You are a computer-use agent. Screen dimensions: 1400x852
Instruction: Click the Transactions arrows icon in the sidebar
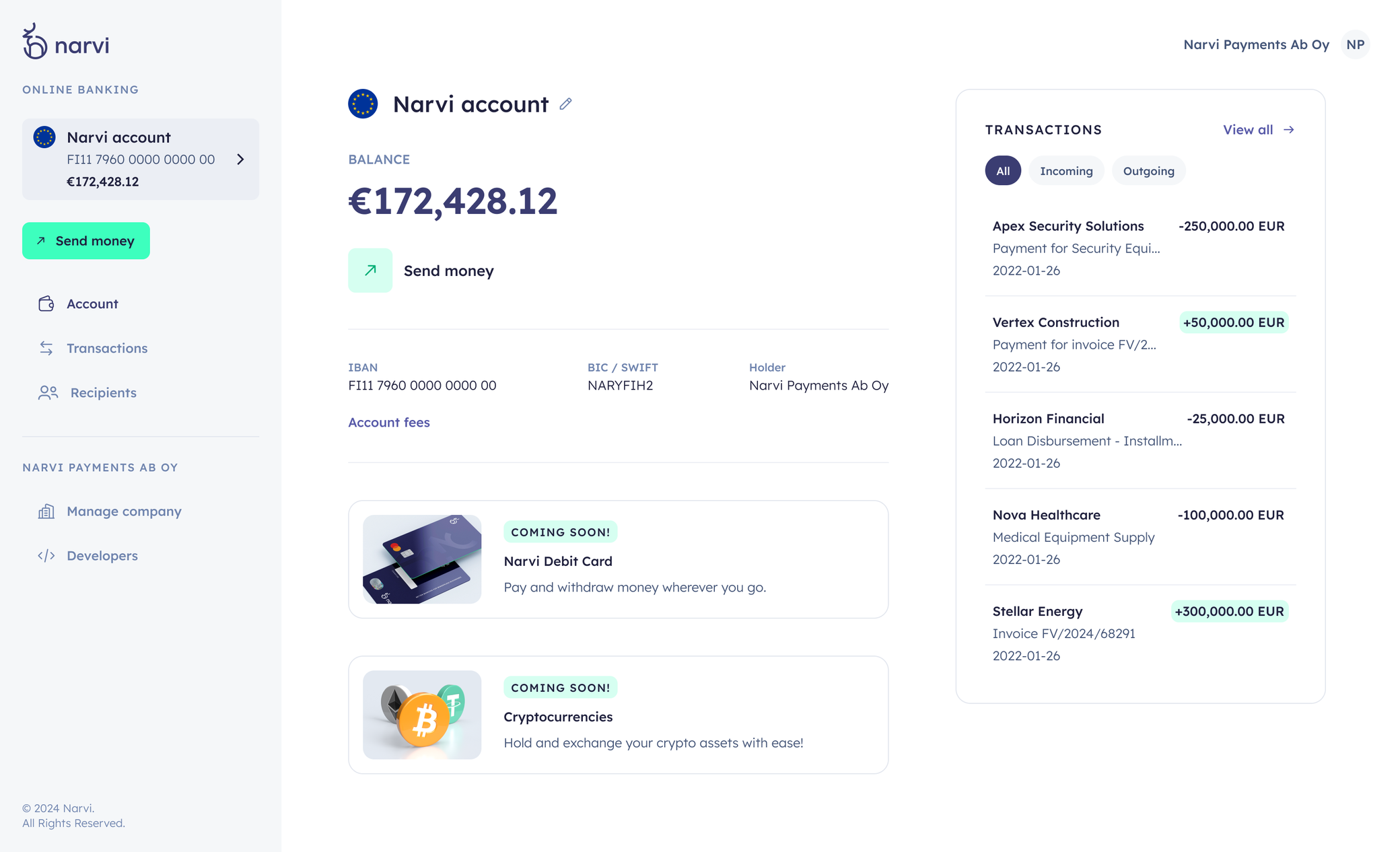pos(46,348)
